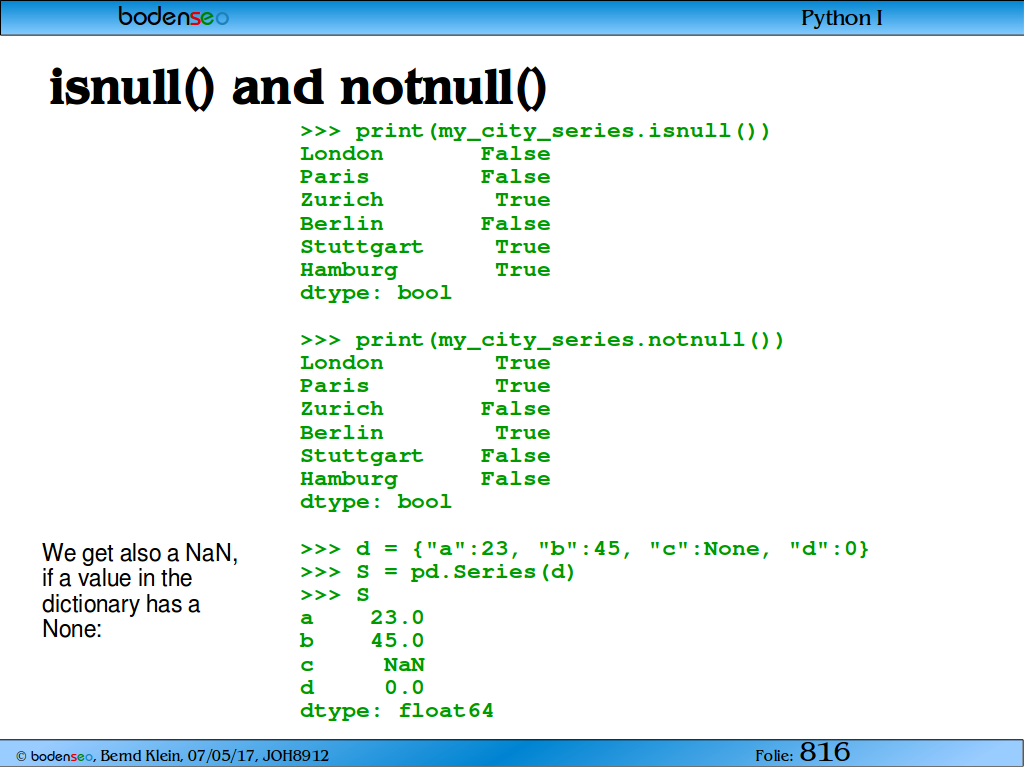
Task: Click the footer copyright text 'Bernd Klein, 07/05/17'
Action: tap(172, 756)
